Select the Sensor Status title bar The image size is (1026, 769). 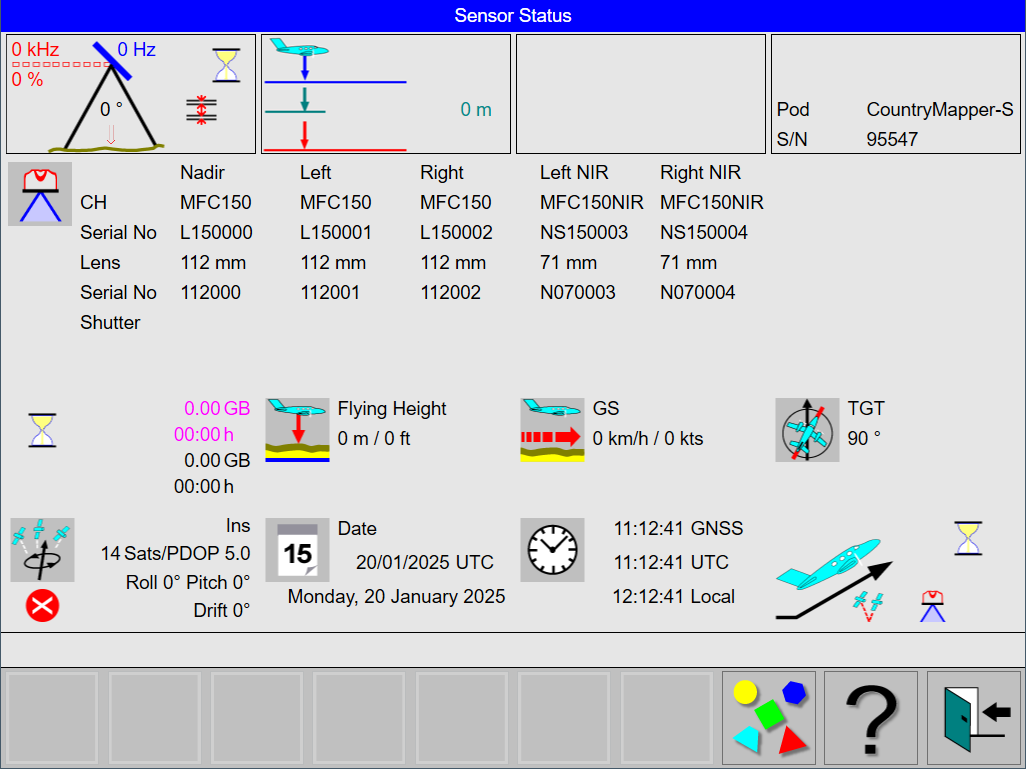513,15
